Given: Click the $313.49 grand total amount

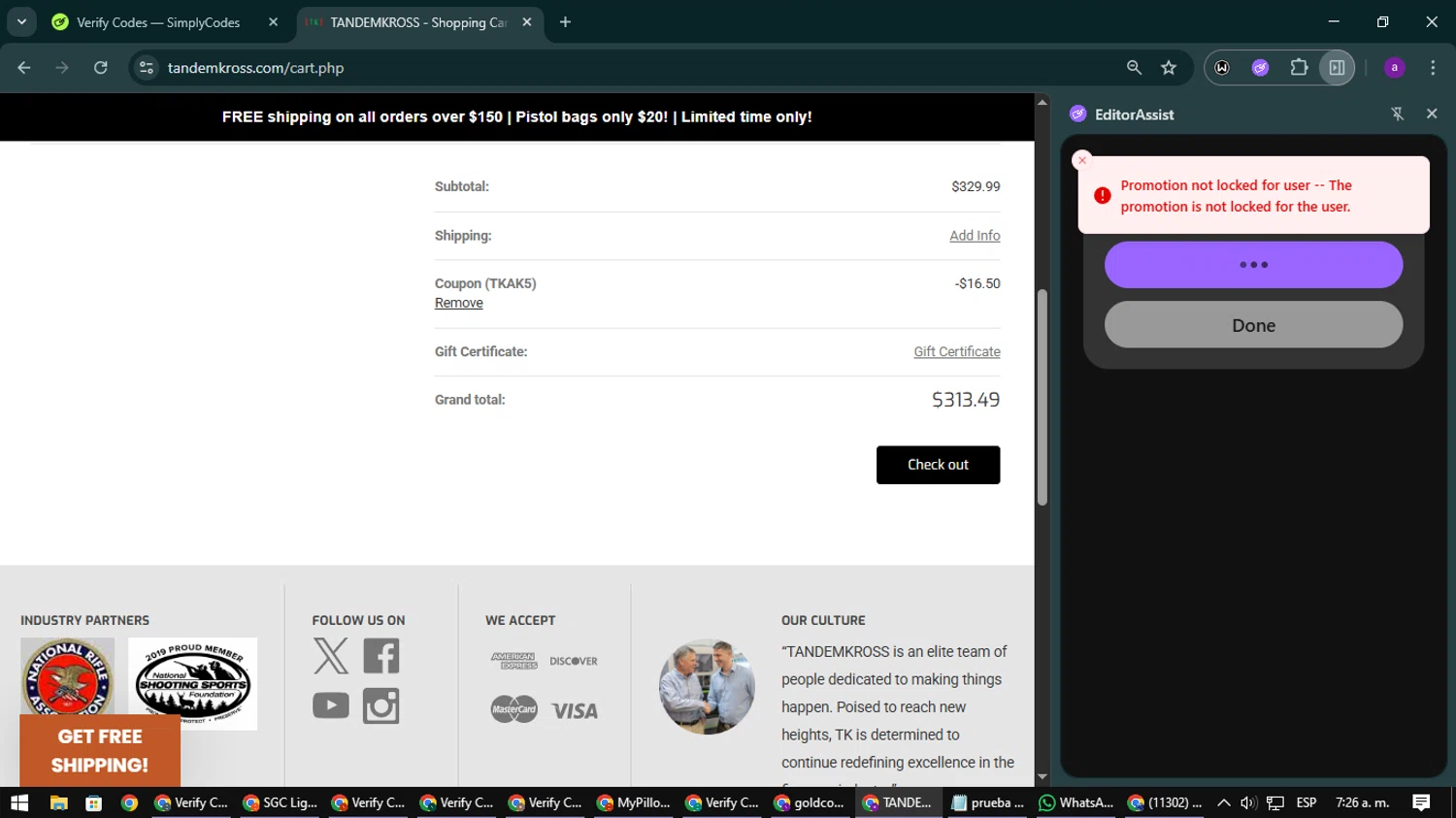Looking at the screenshot, I should (x=966, y=400).
